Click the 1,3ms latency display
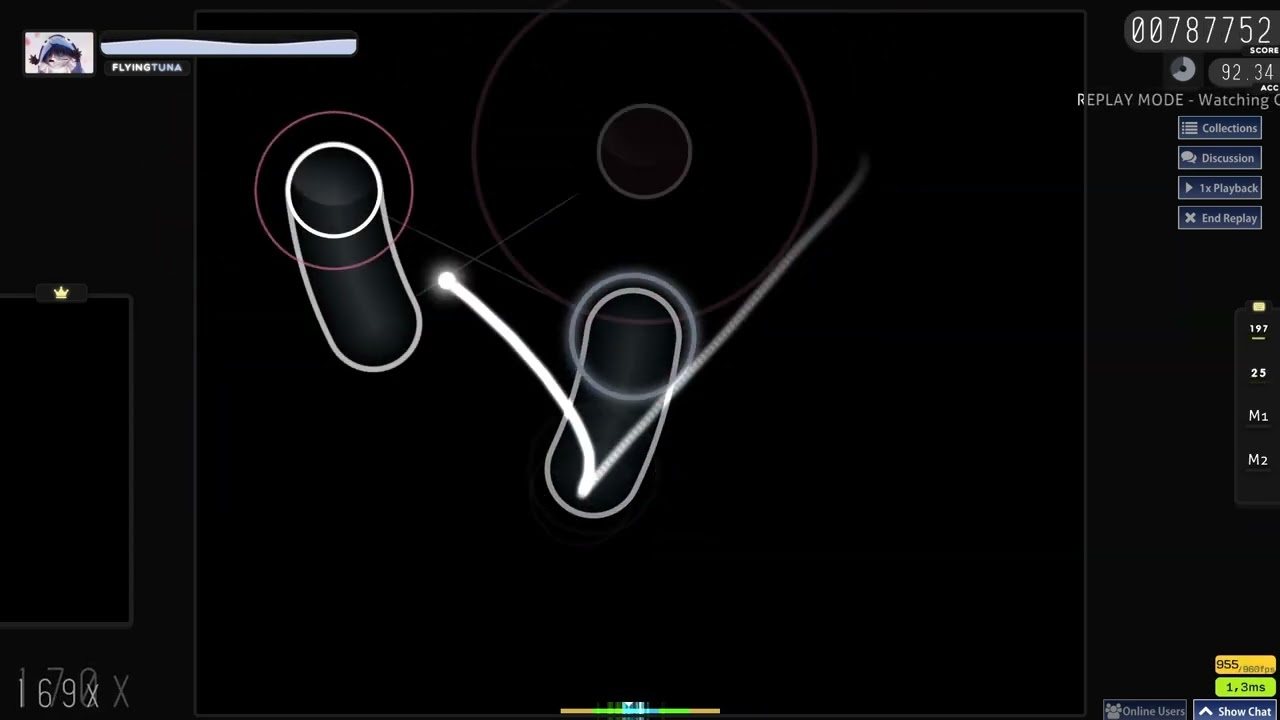Viewport: 1280px width, 720px height. click(1244, 687)
